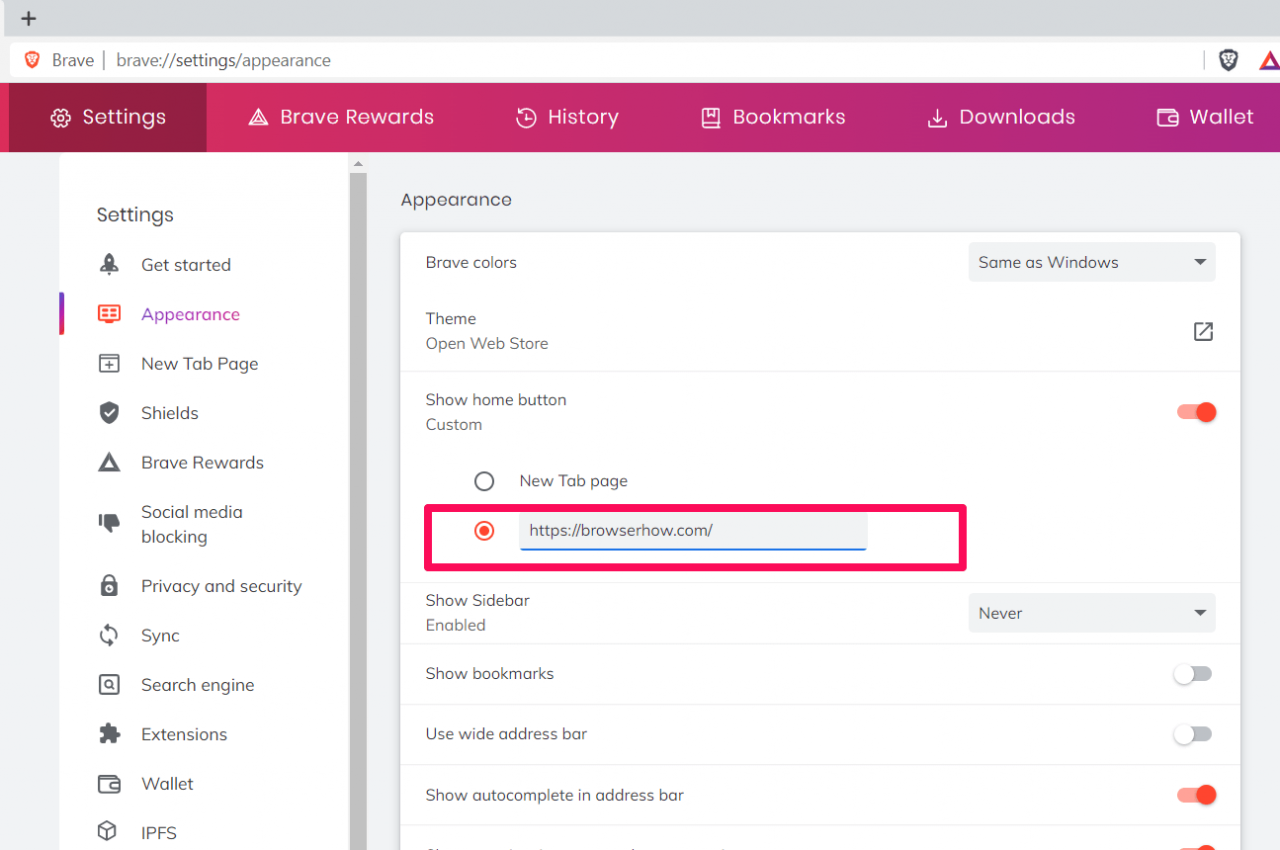The image size is (1280, 850).
Task: Select the Search engine magnifier icon
Action: coord(108,684)
